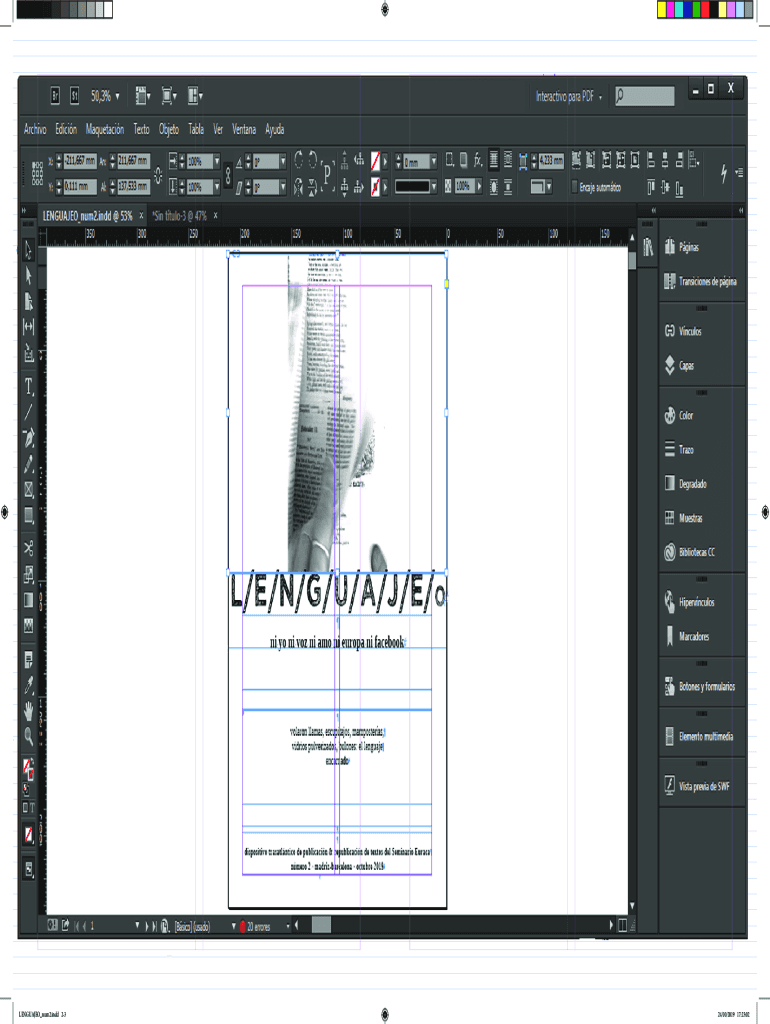770x1024 pixels.
Task: Toggle constrain width and height chain
Action: (x=158, y=174)
